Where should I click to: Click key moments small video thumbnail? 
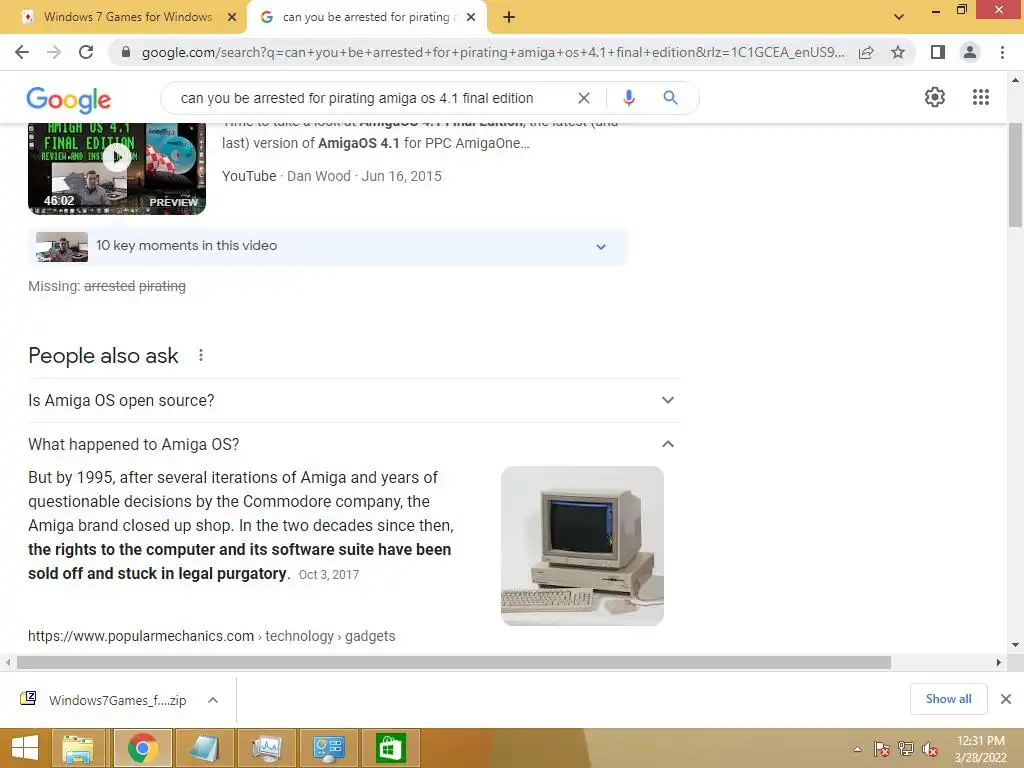point(62,247)
